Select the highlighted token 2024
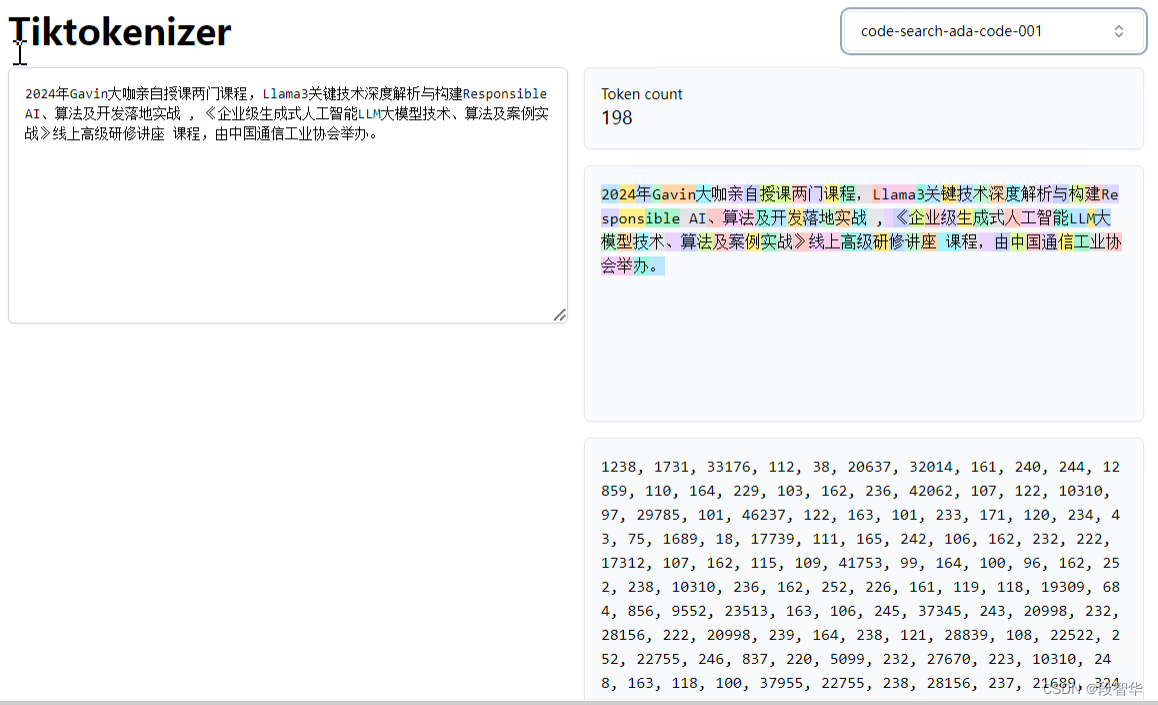 [618, 194]
